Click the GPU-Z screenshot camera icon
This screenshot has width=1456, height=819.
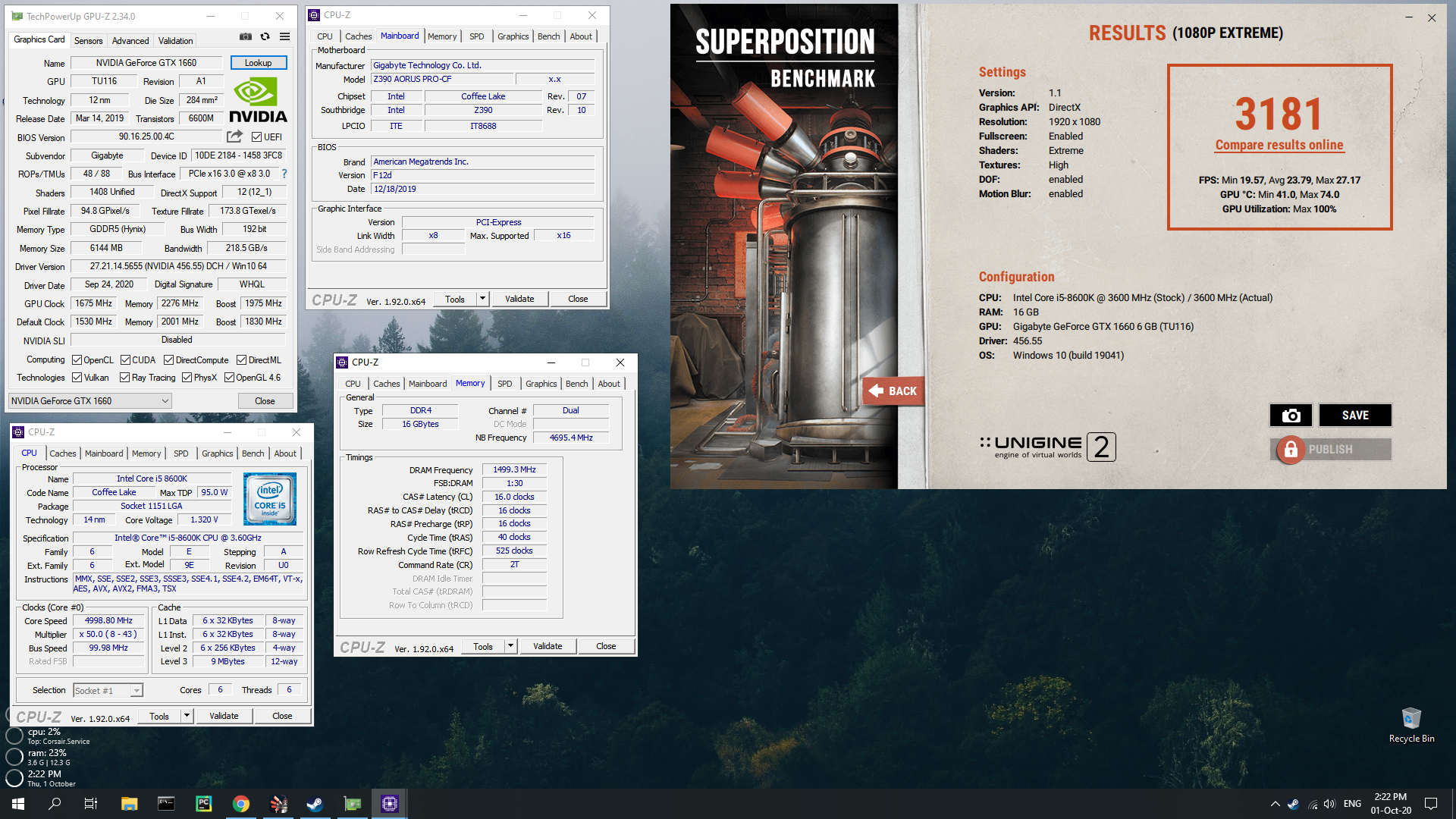coord(246,36)
